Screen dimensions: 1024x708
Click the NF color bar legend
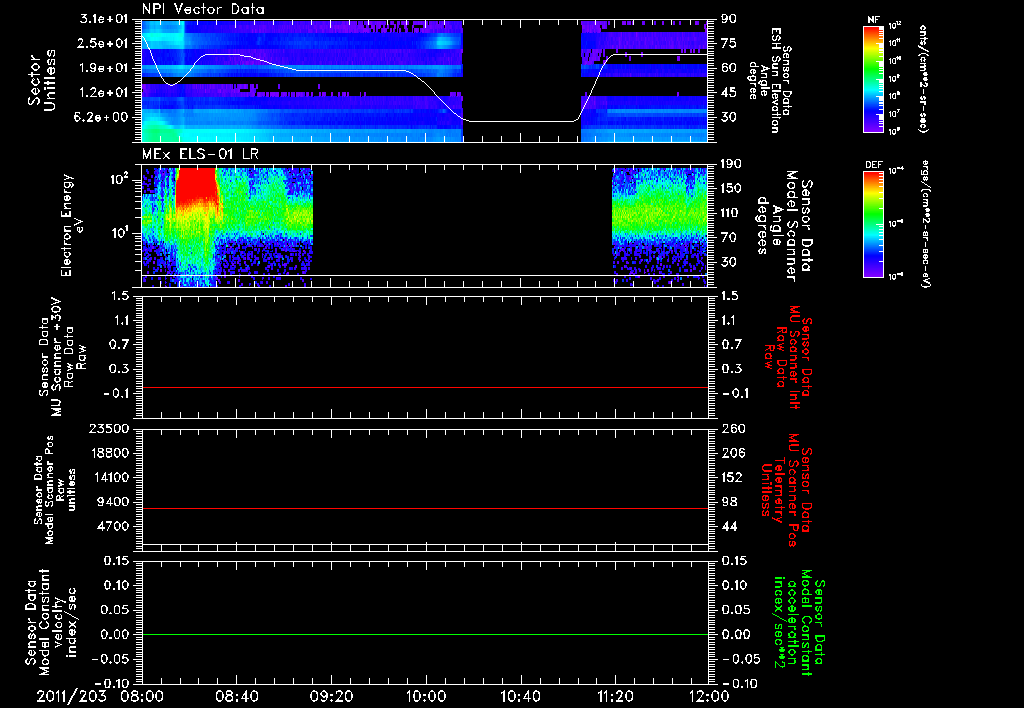pos(874,78)
